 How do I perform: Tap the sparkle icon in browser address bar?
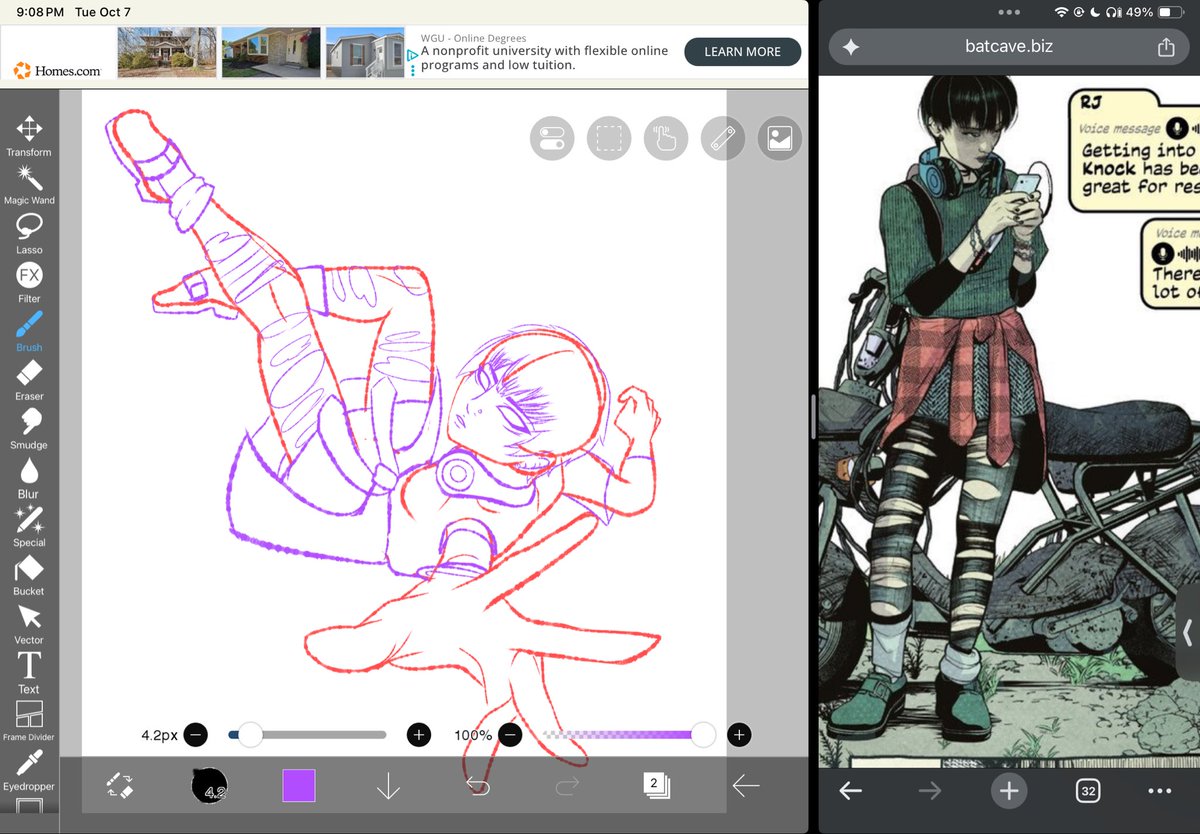coord(851,47)
